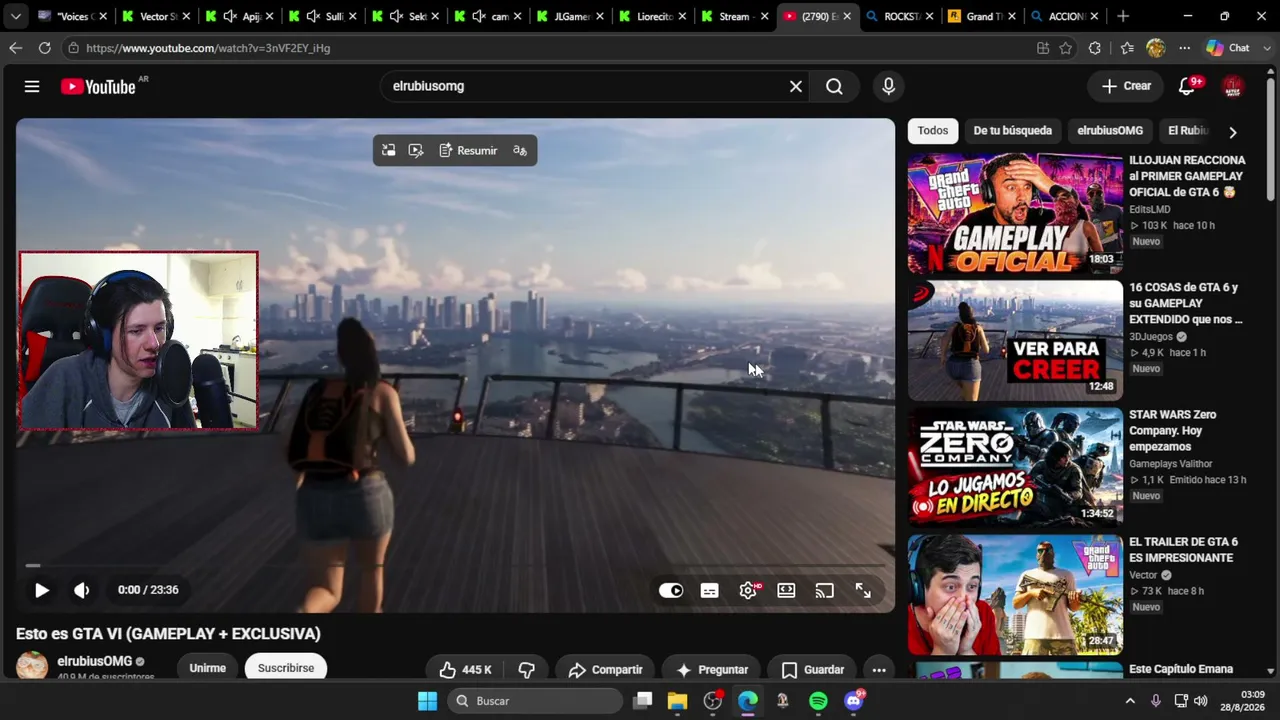Screen dimensions: 1280x720
Task: Open a new browser tab
Action: (x=1123, y=16)
